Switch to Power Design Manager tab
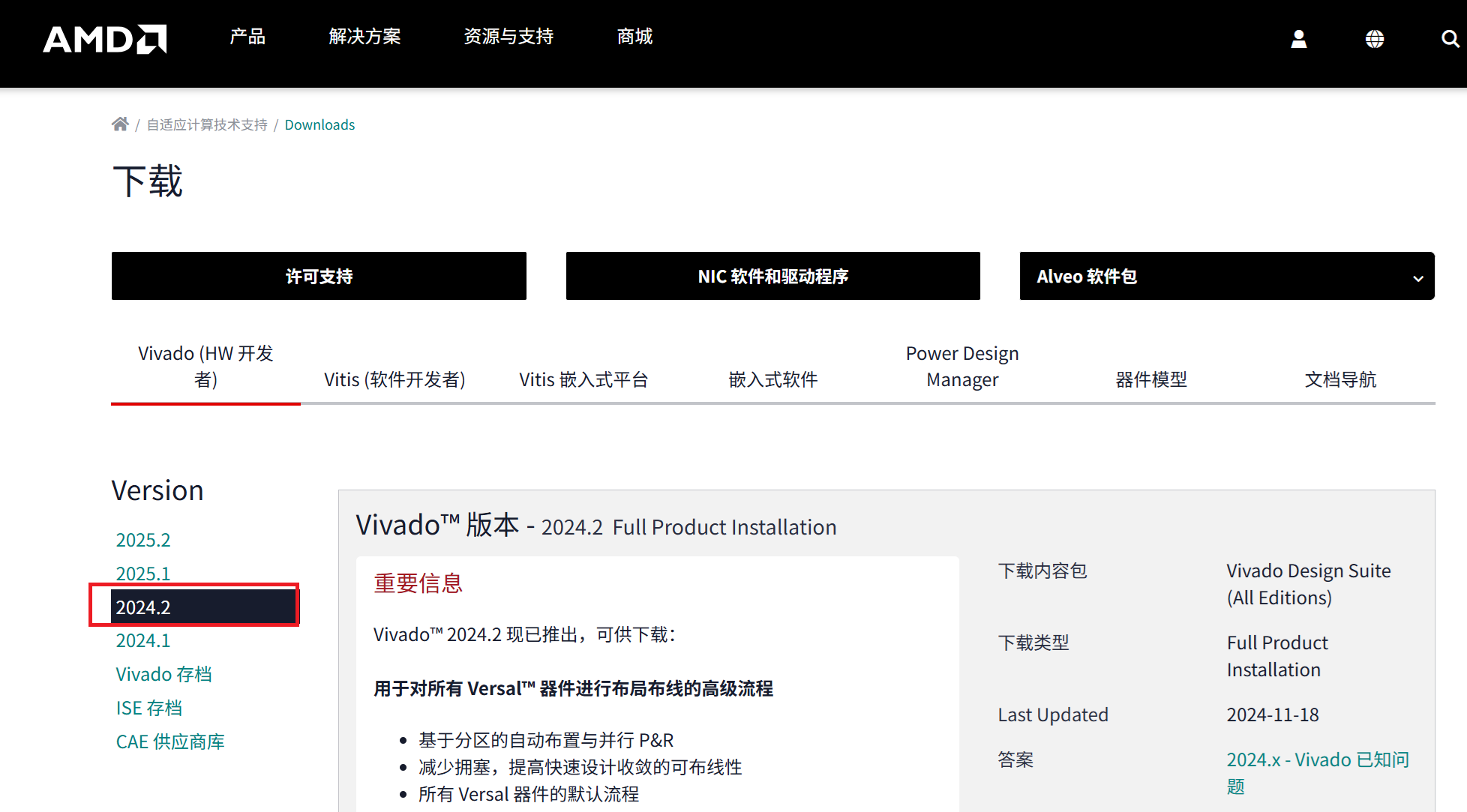1467x812 pixels. [961, 367]
